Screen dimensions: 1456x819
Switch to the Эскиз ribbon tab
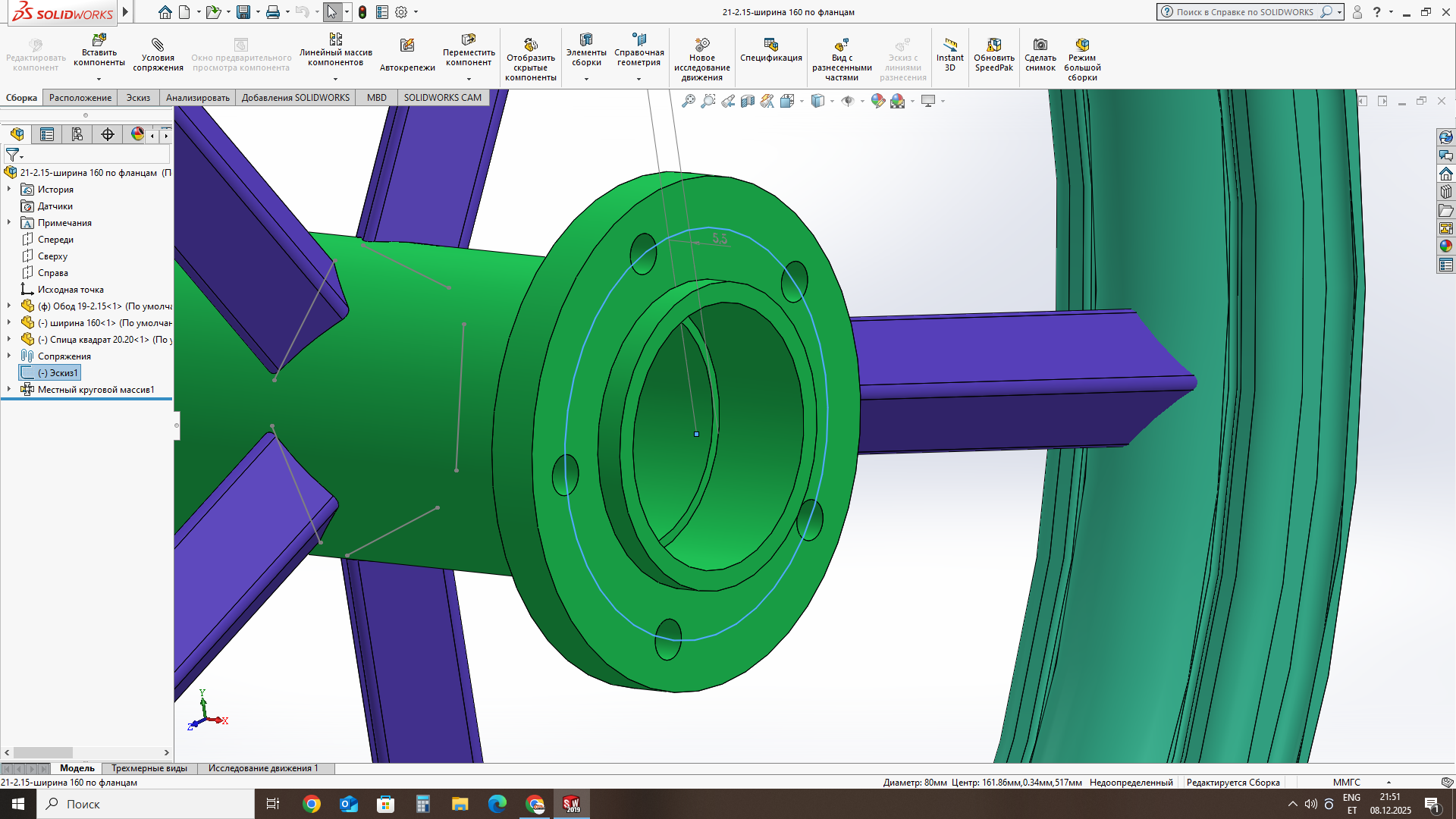pyautogui.click(x=138, y=97)
